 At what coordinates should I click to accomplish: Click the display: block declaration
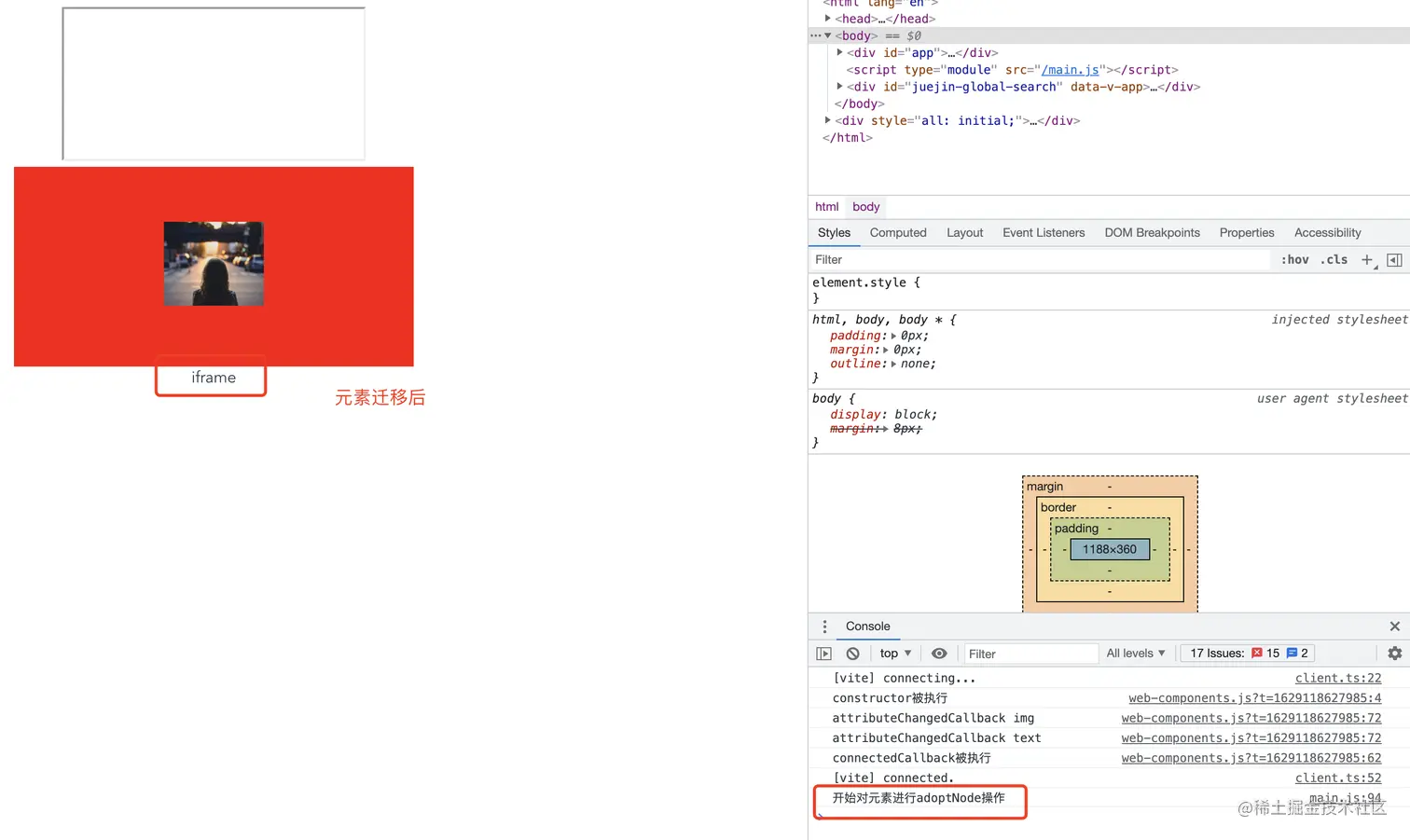(883, 415)
